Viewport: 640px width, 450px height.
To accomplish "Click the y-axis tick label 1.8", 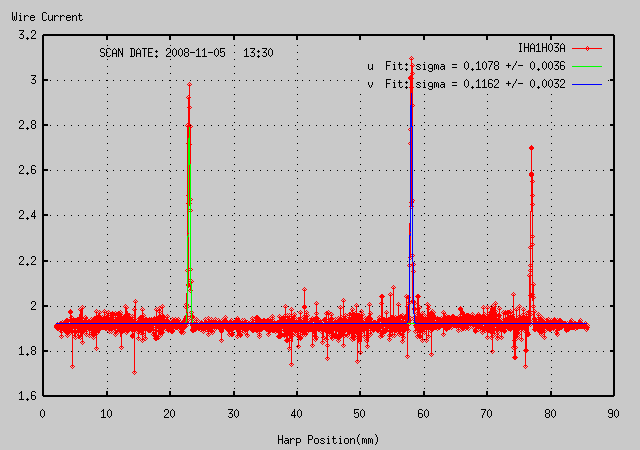I will pyautogui.click(x=27, y=351).
